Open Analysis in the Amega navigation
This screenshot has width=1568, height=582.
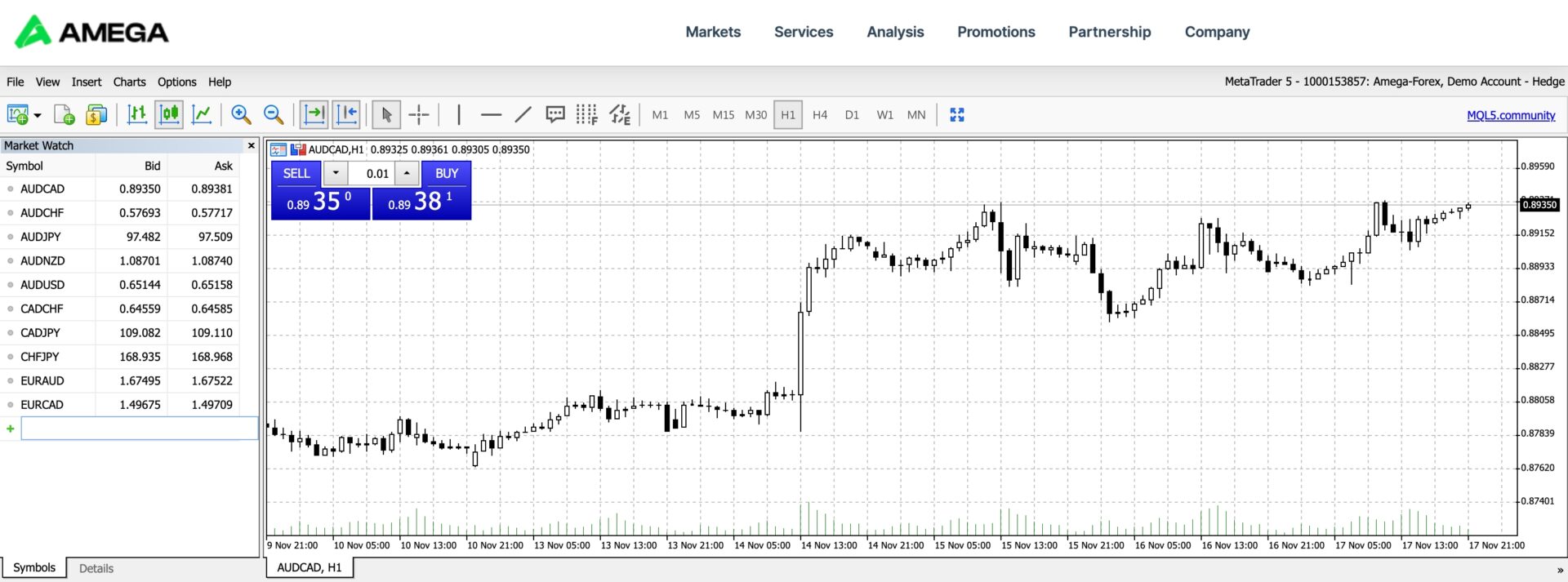pos(895,32)
